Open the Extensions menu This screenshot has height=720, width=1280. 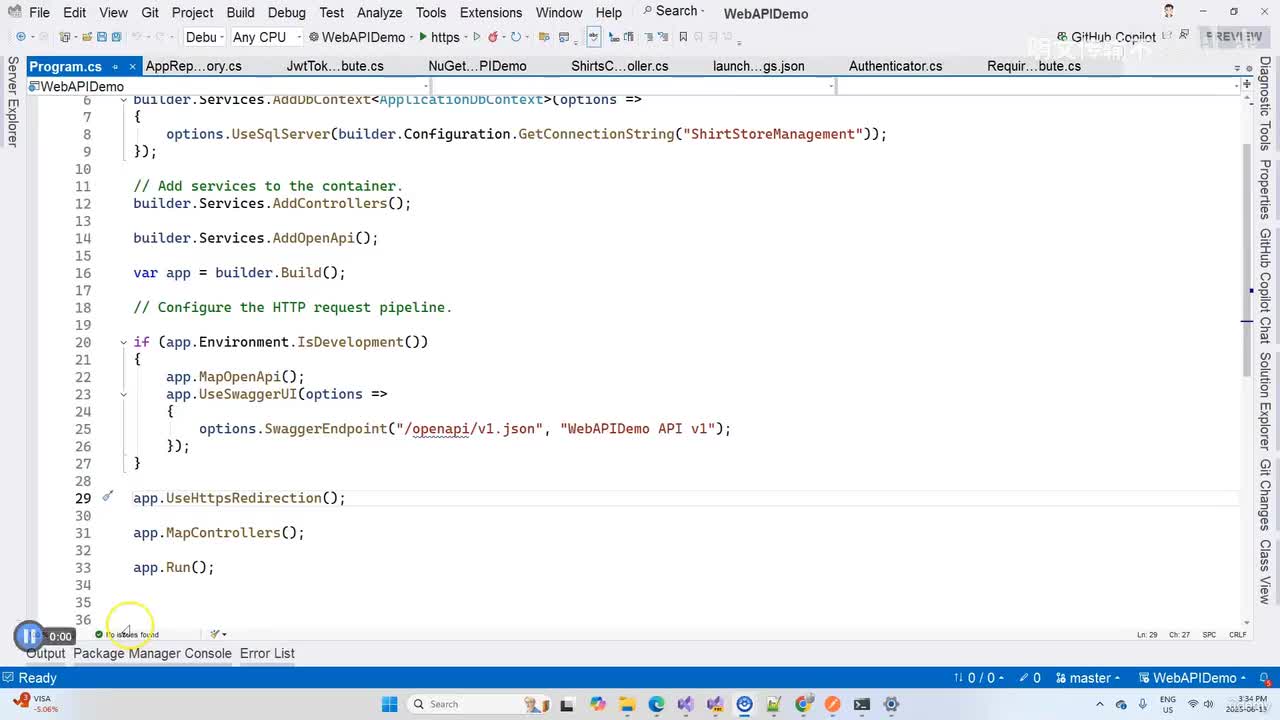[491, 13]
